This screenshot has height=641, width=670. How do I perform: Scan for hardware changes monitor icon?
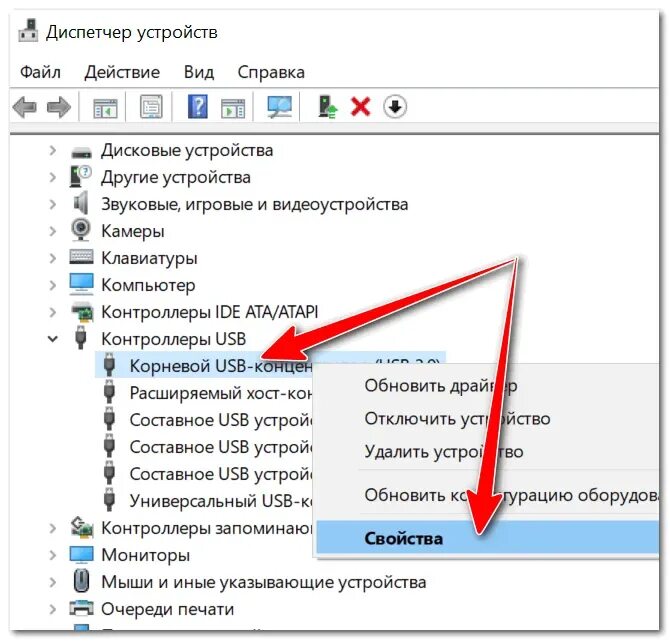click(279, 107)
